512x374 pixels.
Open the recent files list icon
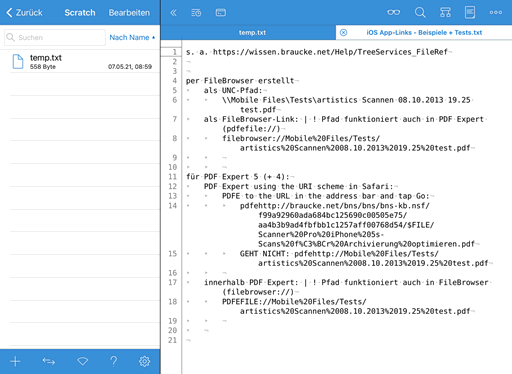point(196,13)
